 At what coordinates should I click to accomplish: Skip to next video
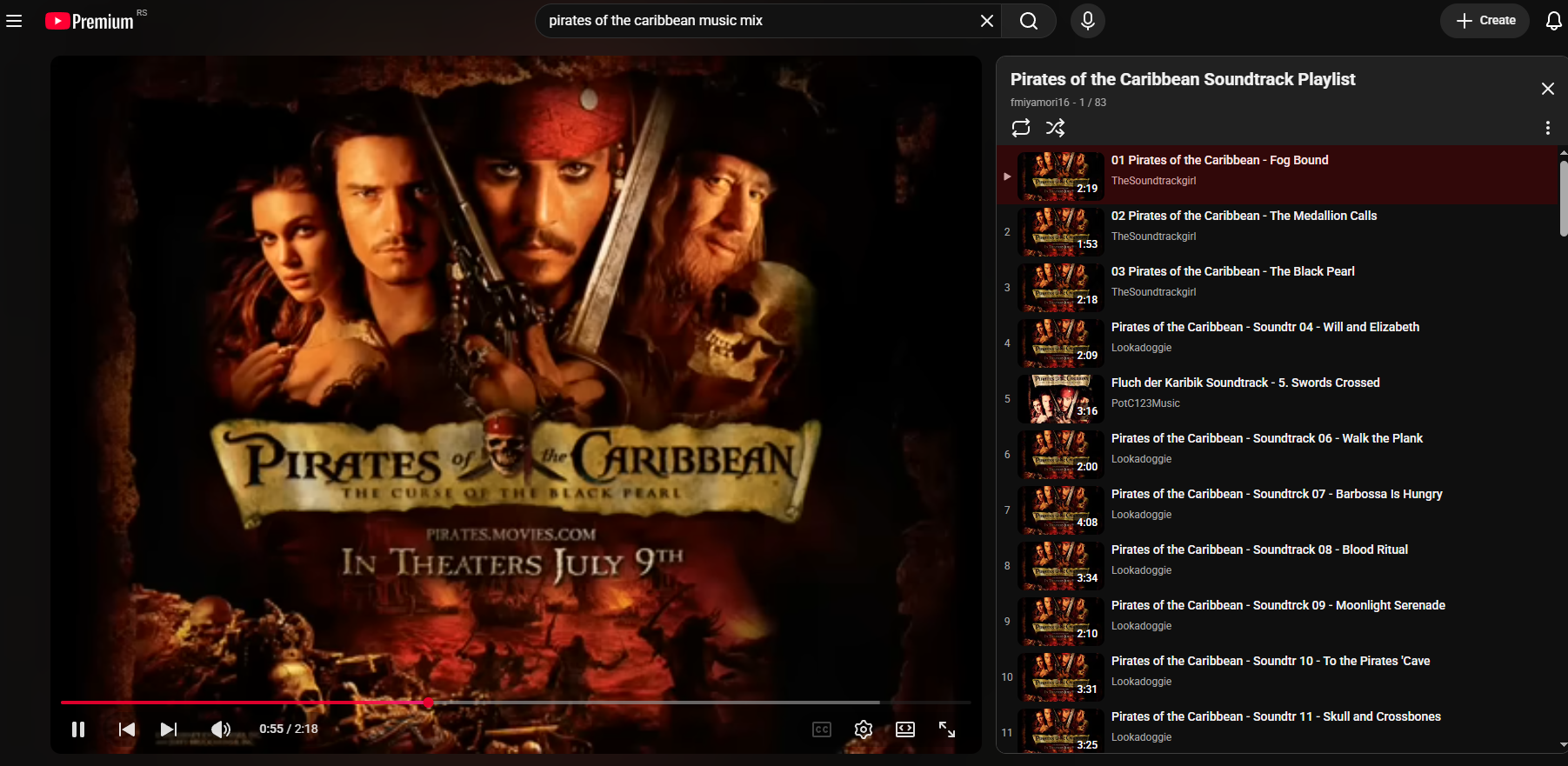[x=169, y=729]
